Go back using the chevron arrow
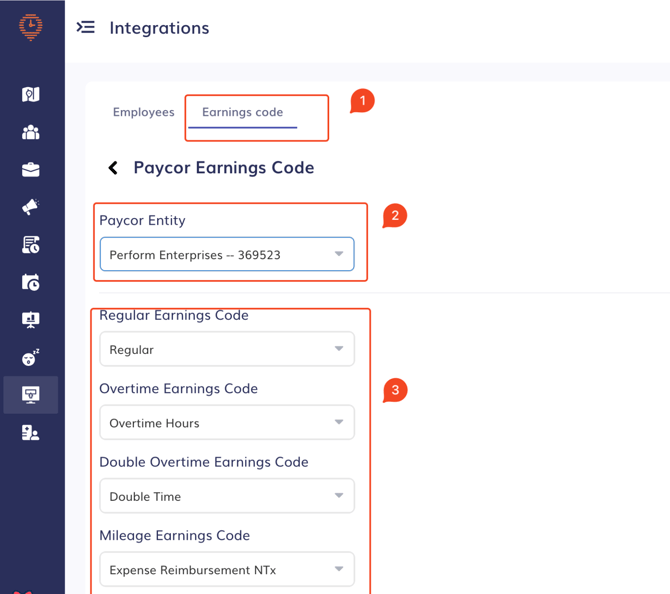The width and height of the screenshot is (670, 594). [113, 168]
